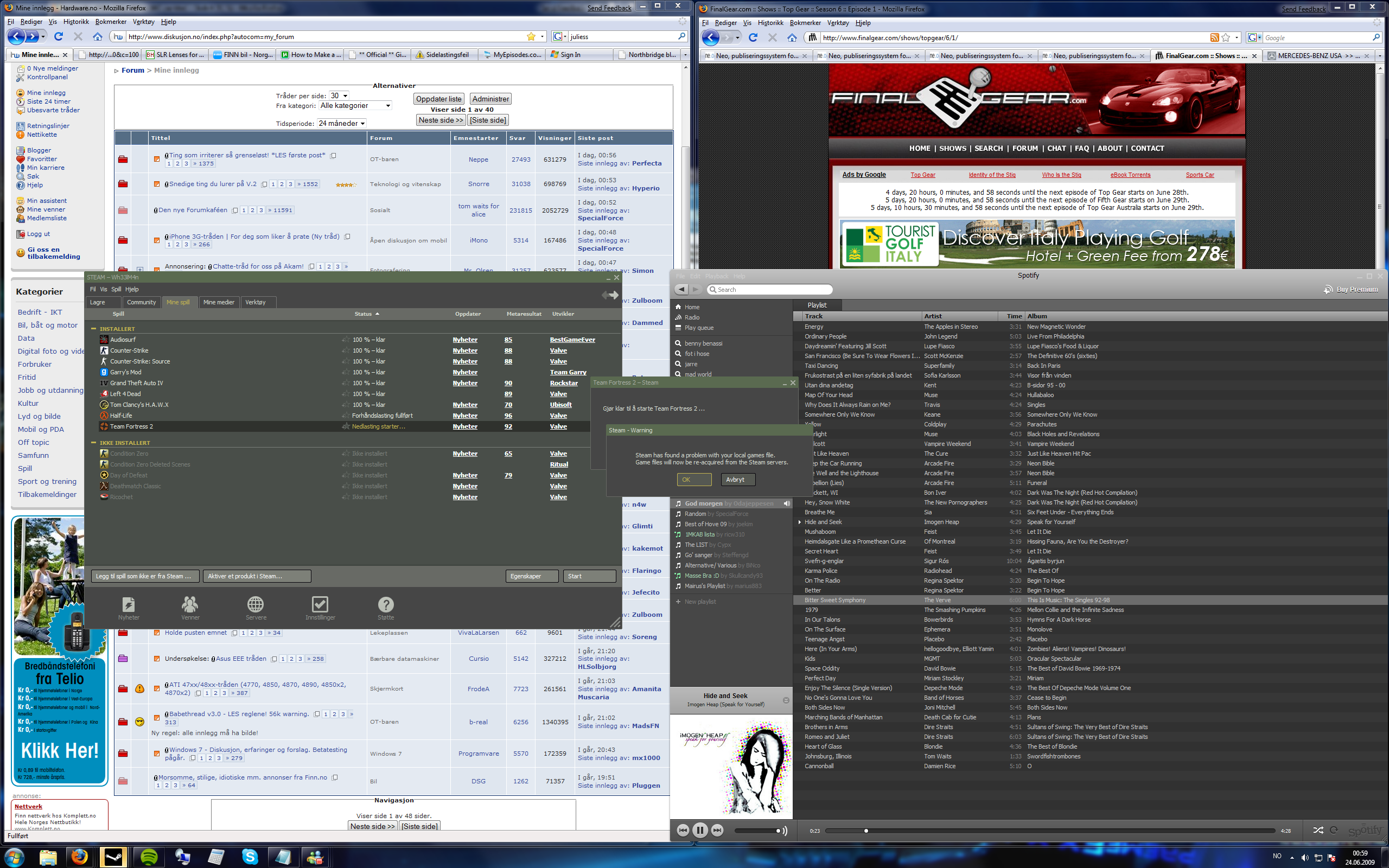This screenshot has height=868, width=1389.
Task: Toggle favorite star for Condition Zero
Action: (x=346, y=454)
